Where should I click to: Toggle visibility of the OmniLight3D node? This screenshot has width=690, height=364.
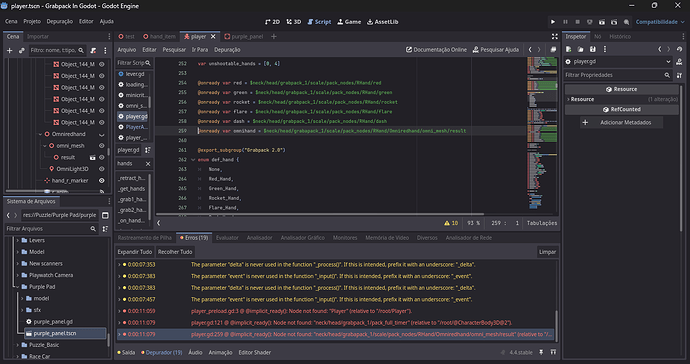(102, 169)
